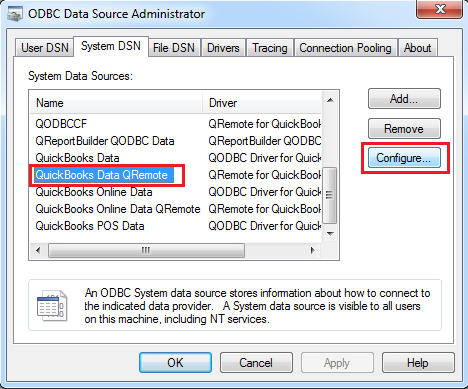
Task: Select QuickBooks Online Data QRemote row
Action: pyautogui.click(x=118, y=209)
